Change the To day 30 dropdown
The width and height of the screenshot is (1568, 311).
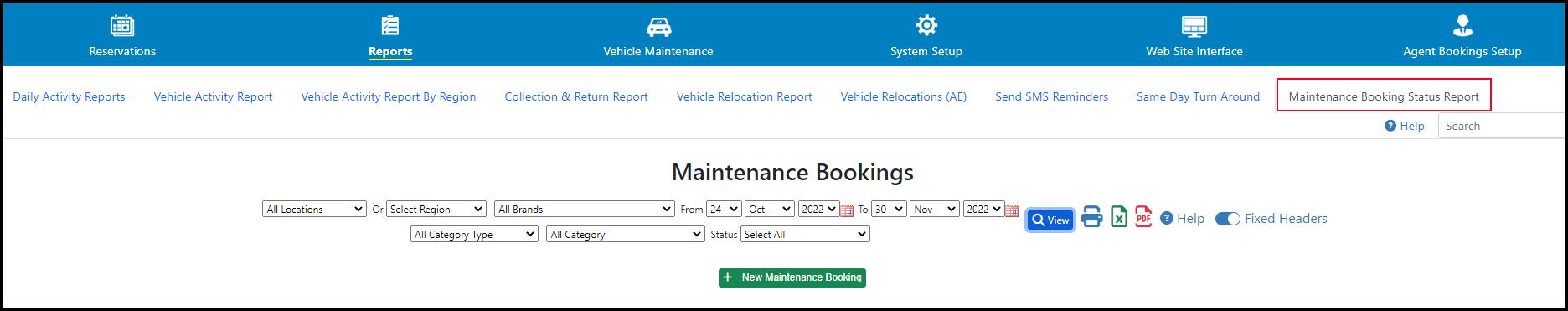point(889,210)
